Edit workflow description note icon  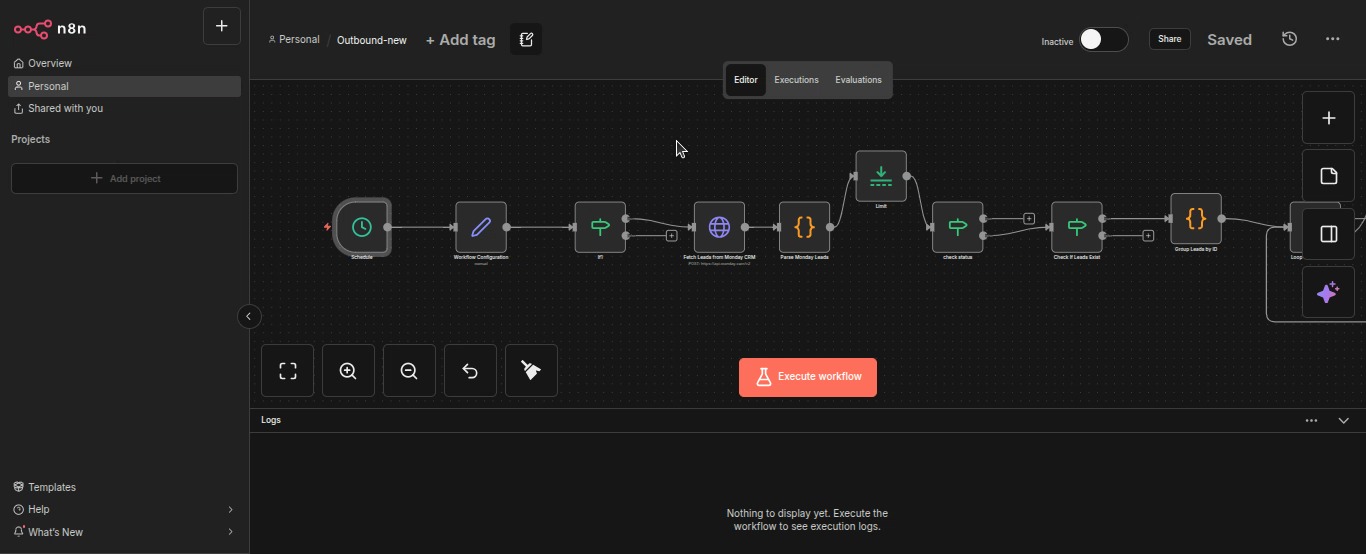526,40
